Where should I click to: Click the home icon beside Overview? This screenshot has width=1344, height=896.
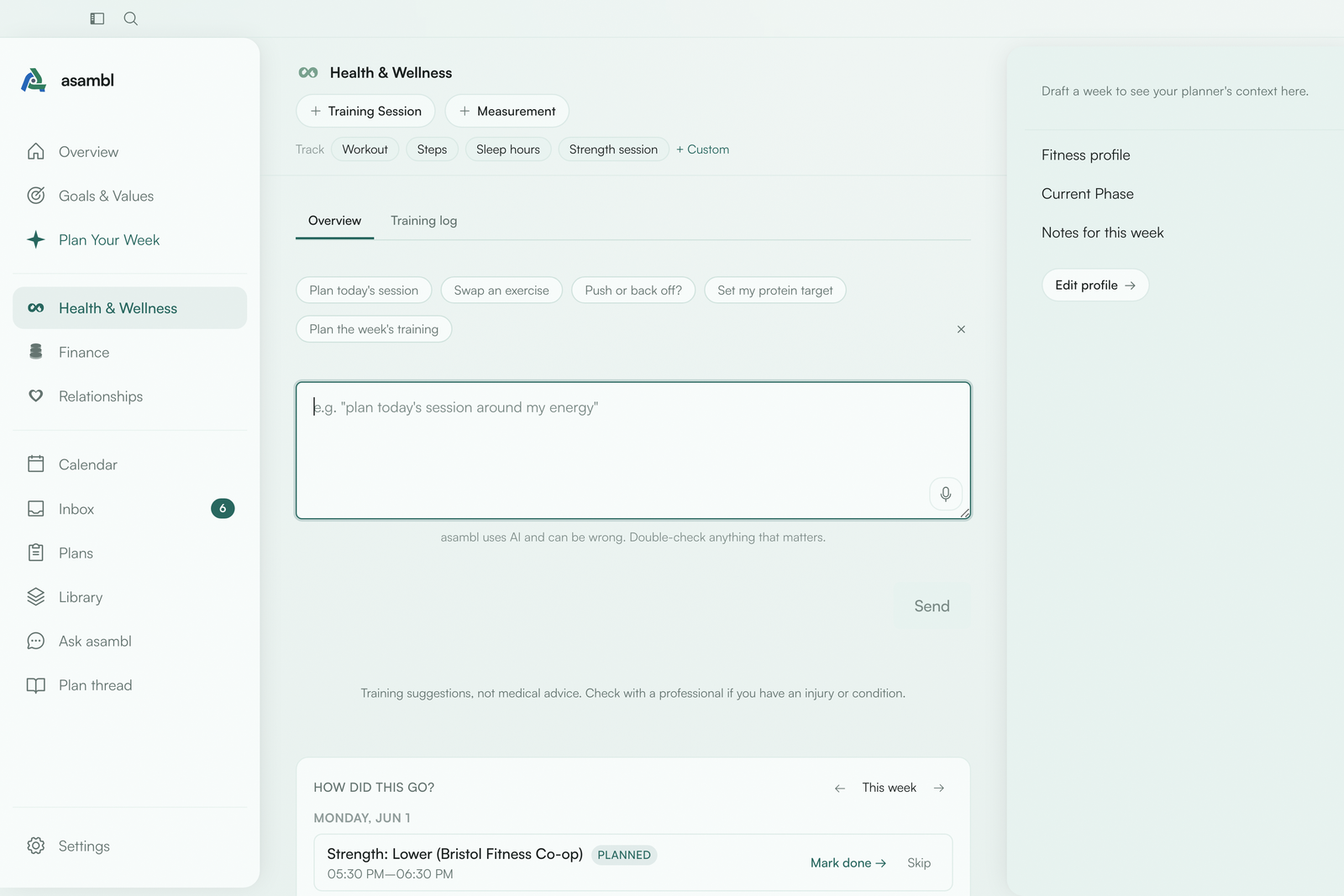click(36, 152)
